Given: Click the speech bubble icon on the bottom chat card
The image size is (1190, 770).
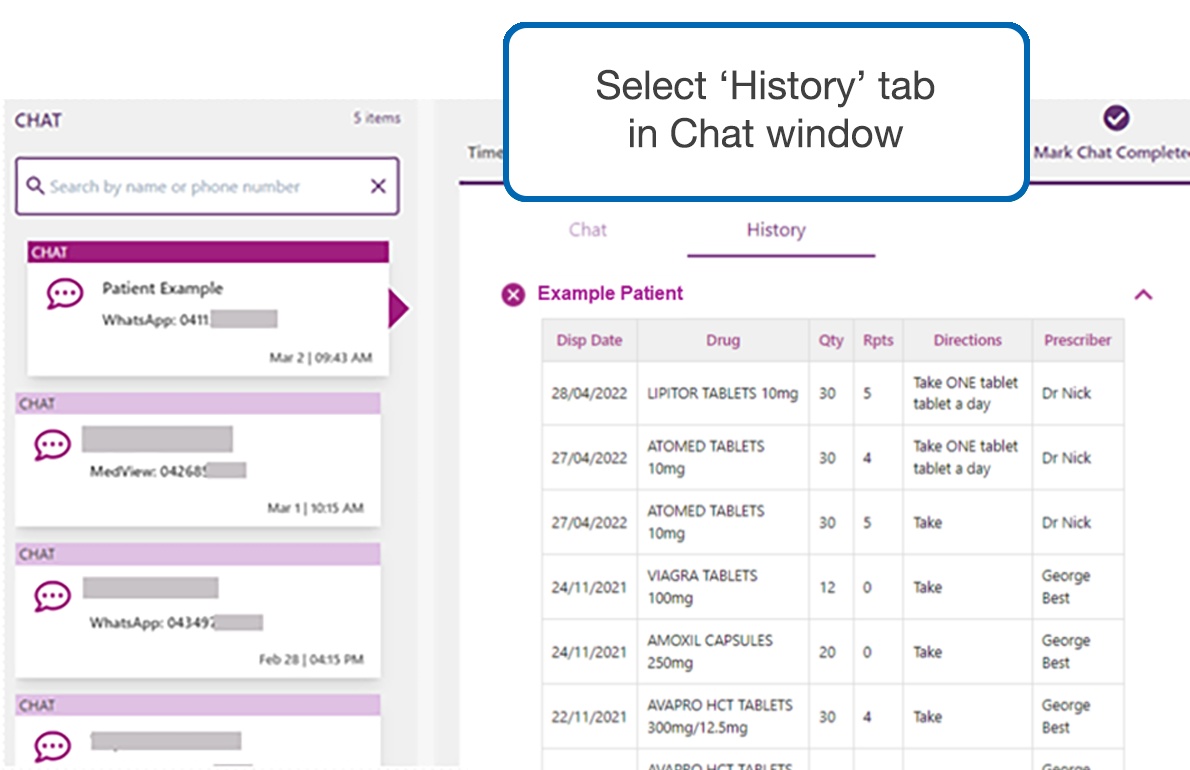Looking at the screenshot, I should tap(52, 746).
